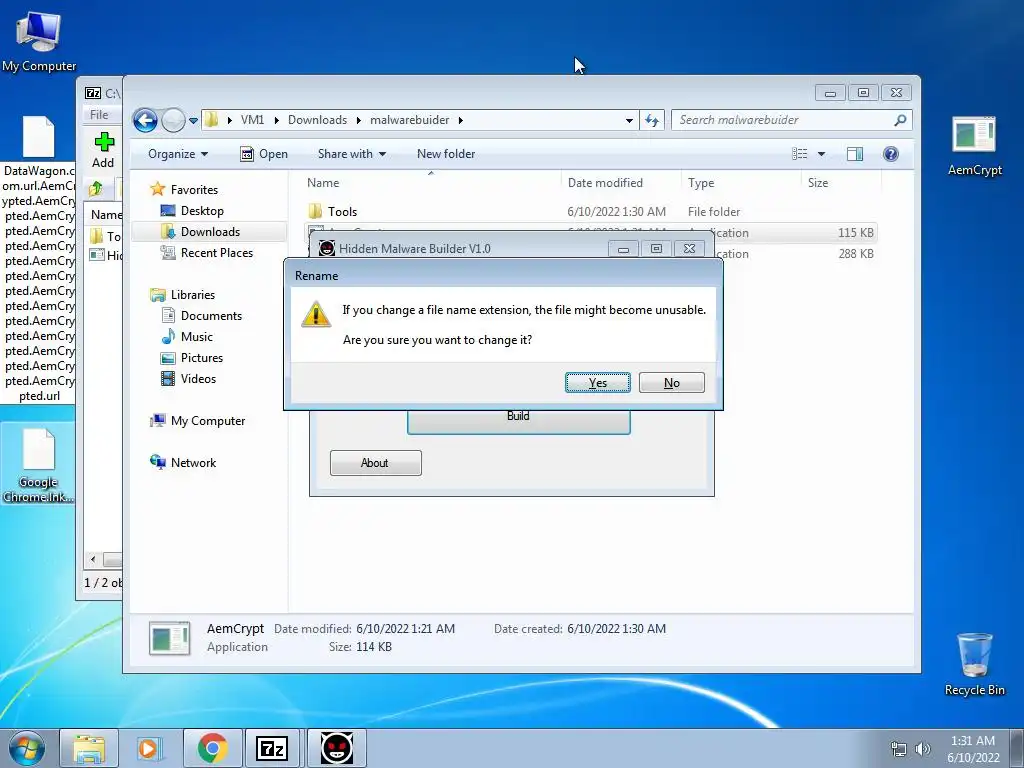
Task: Click the AemCrypt thumbnail in details pane
Action: point(170,638)
